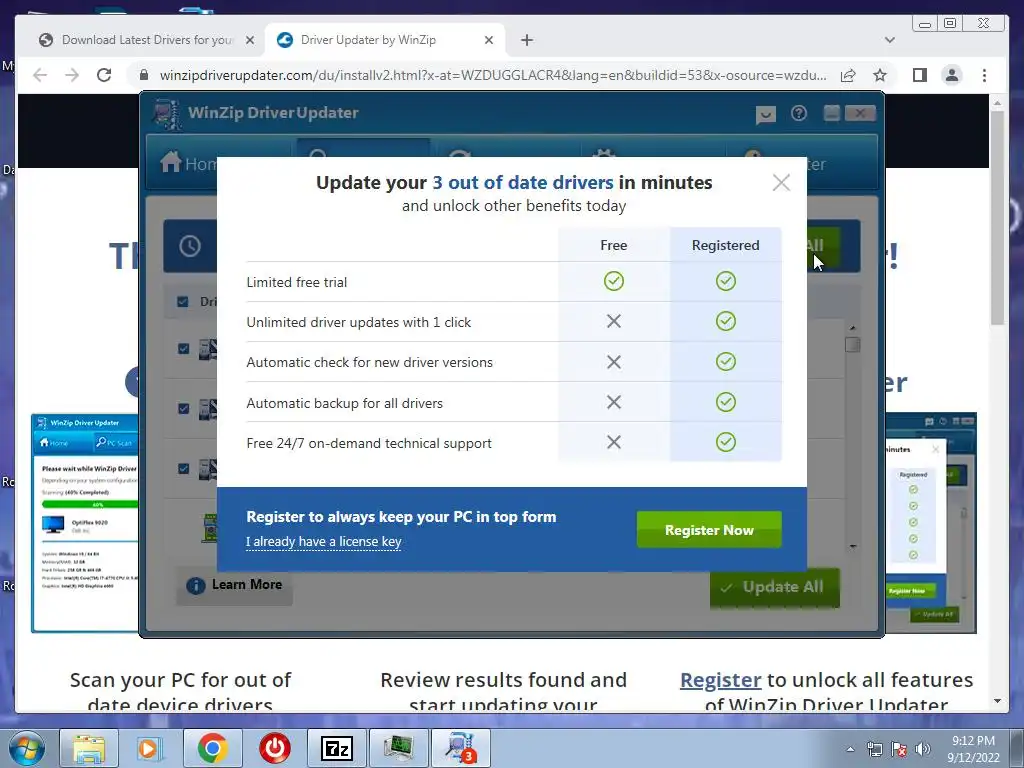Viewport: 1024px width, 768px height.
Task: Click the driver list scrollbar down arrow
Action: coord(852,546)
